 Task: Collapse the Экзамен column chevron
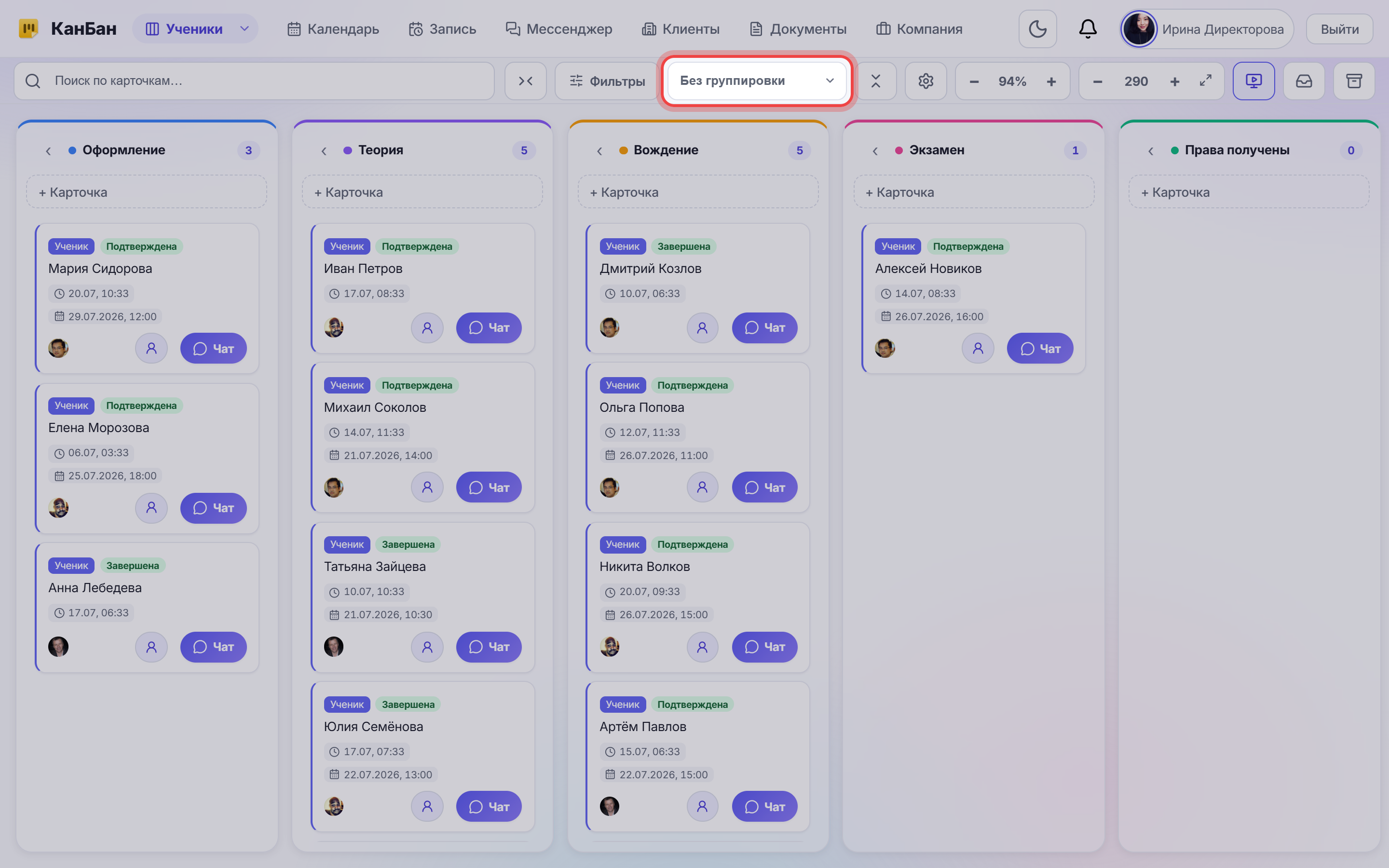click(x=875, y=150)
